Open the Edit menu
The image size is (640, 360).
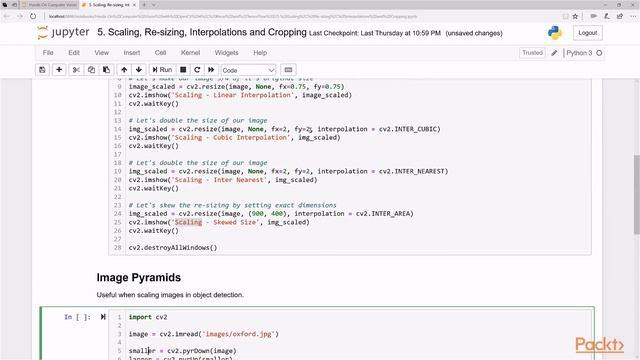[x=74, y=53]
